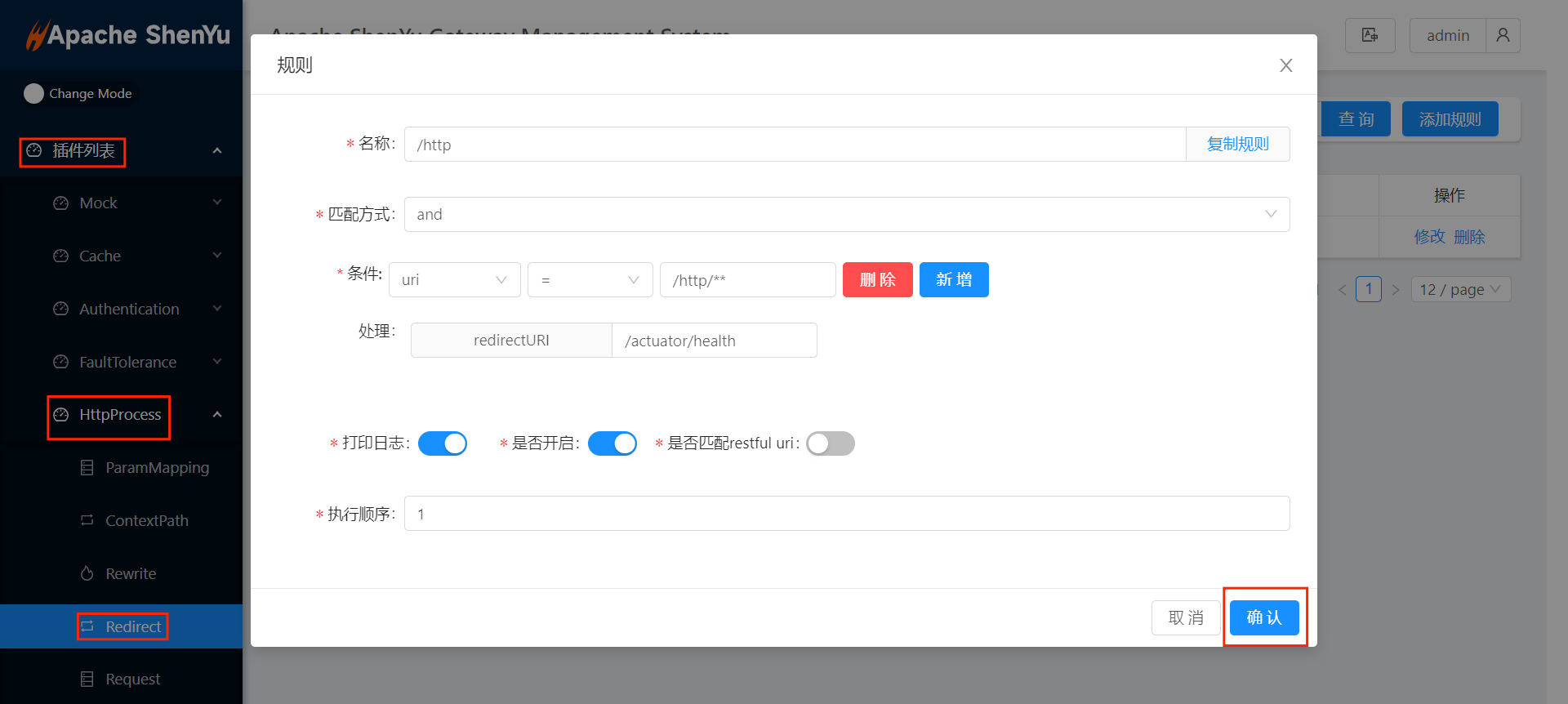Click the admin user avatar icon

pos(1503,35)
